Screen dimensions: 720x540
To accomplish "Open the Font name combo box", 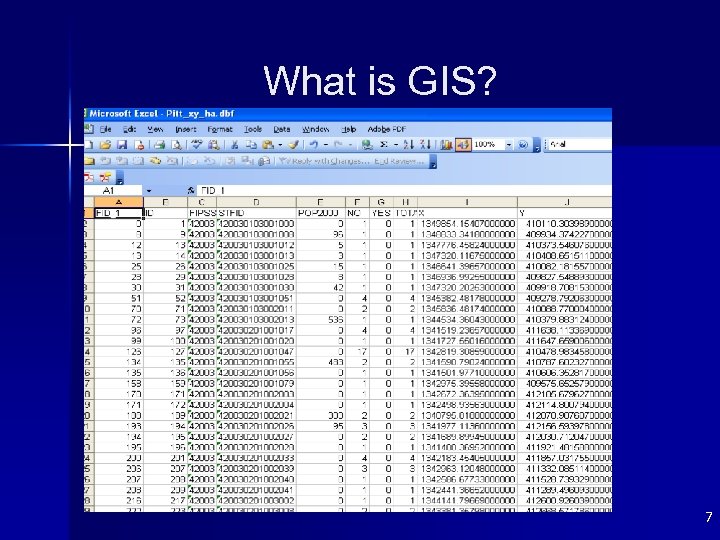I will (579, 144).
